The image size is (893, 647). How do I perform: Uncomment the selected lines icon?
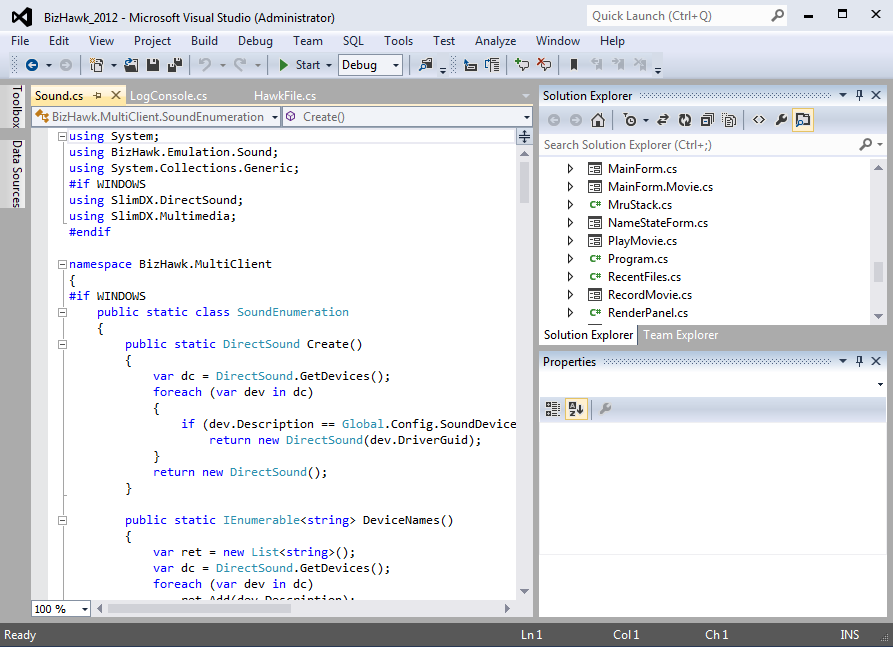click(544, 65)
